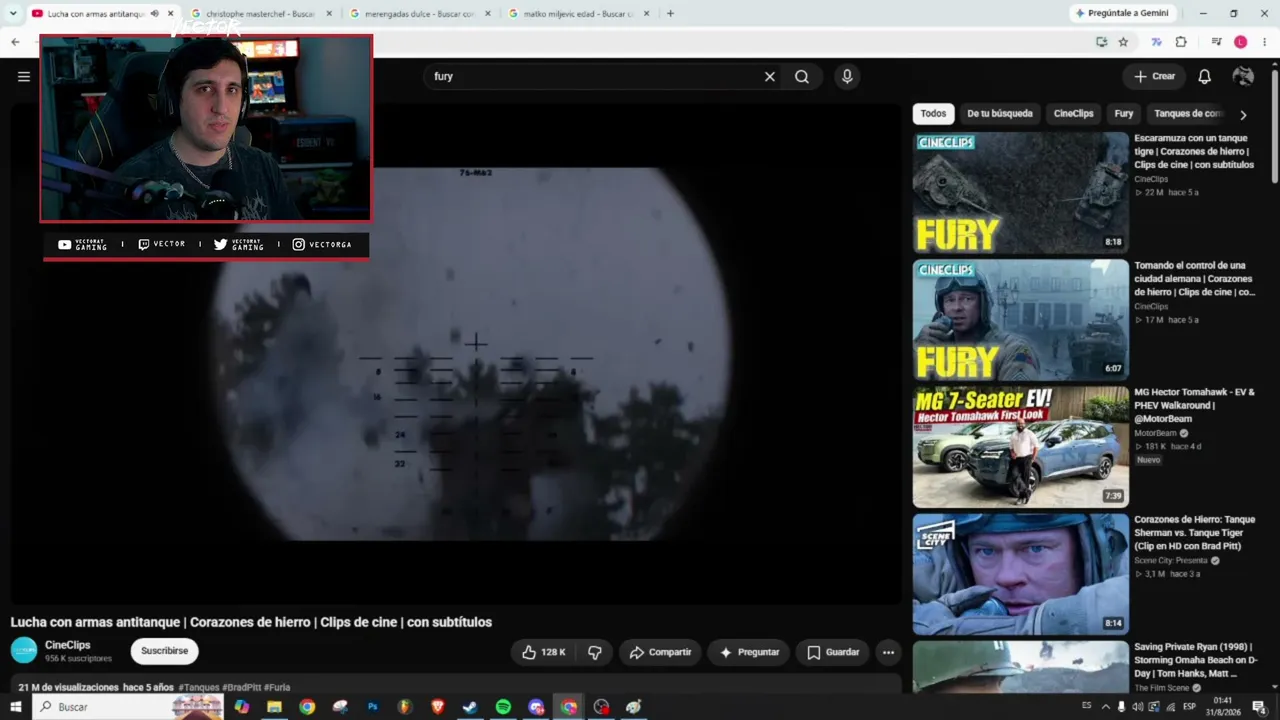Close the 'christophe masterchef' tab
Image resolution: width=1280 pixels, height=720 pixels.
pos(329,14)
